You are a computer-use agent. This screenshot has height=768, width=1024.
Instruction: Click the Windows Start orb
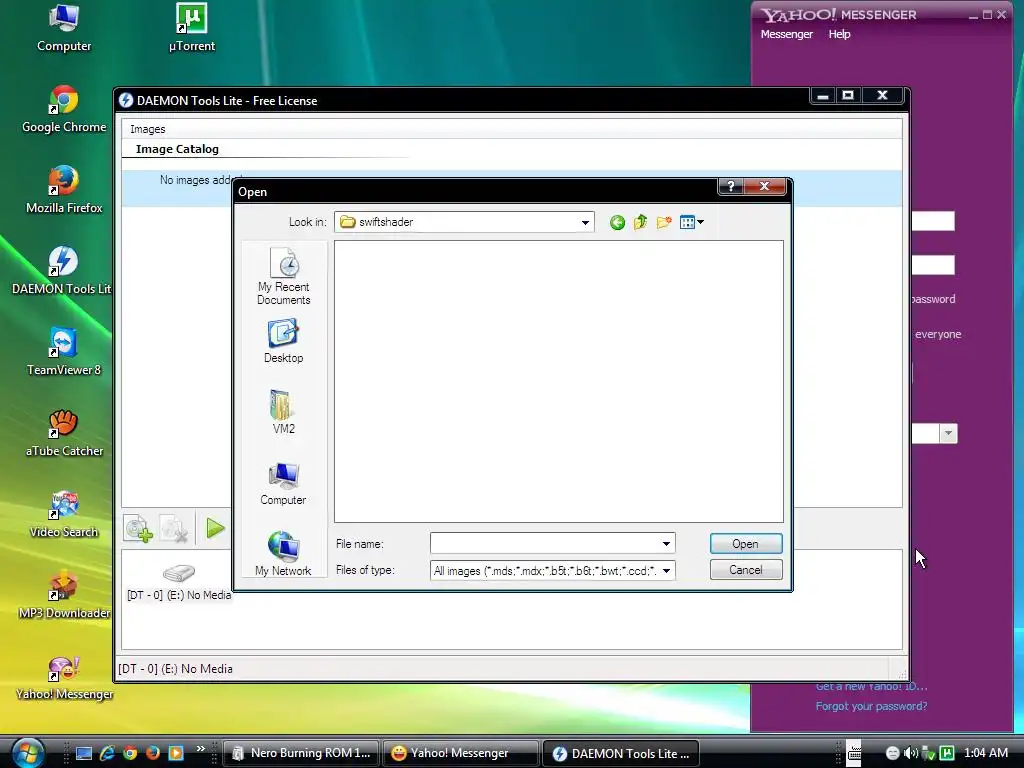pos(27,752)
